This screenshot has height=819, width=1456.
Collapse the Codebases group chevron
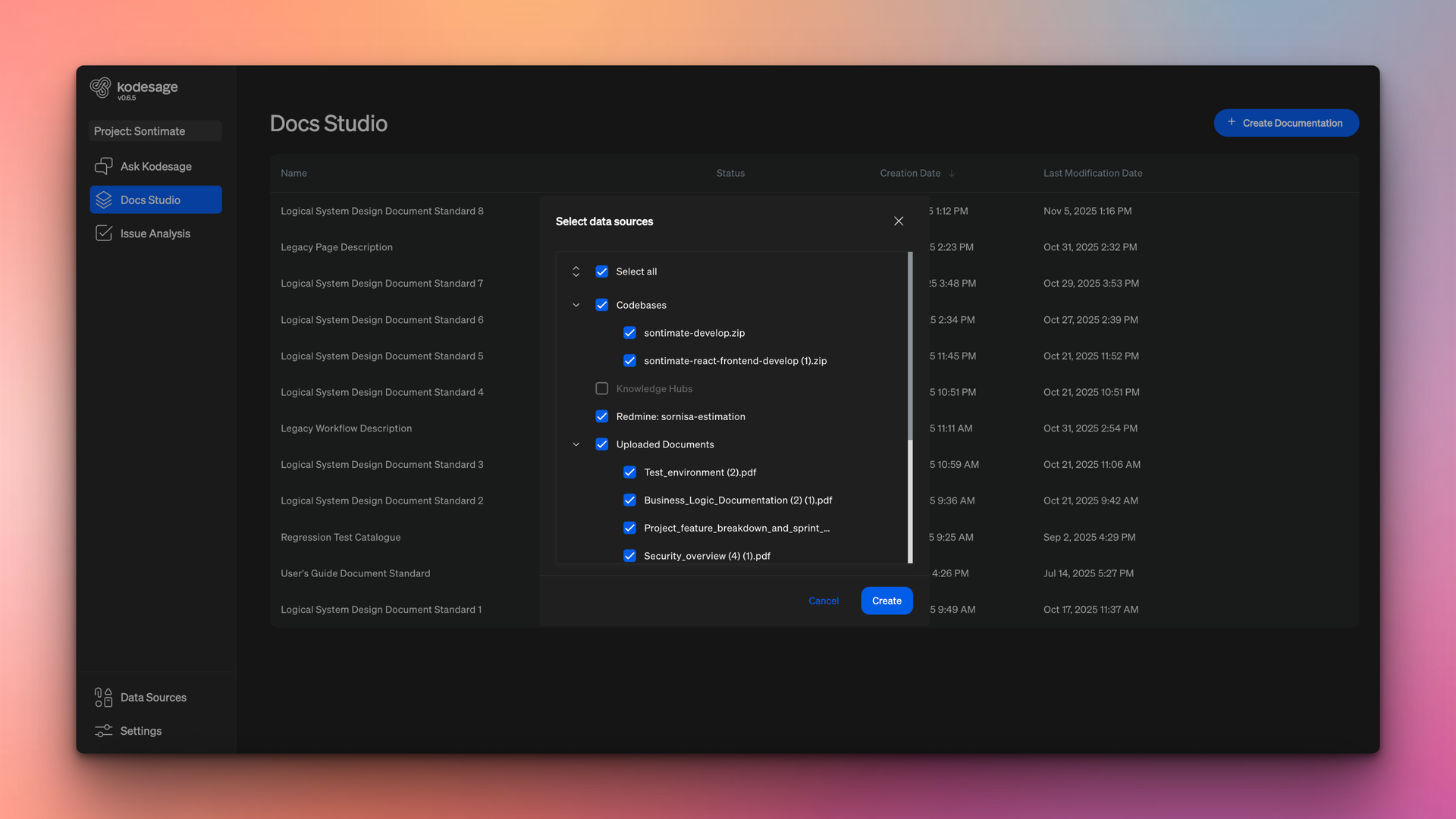[x=576, y=305]
